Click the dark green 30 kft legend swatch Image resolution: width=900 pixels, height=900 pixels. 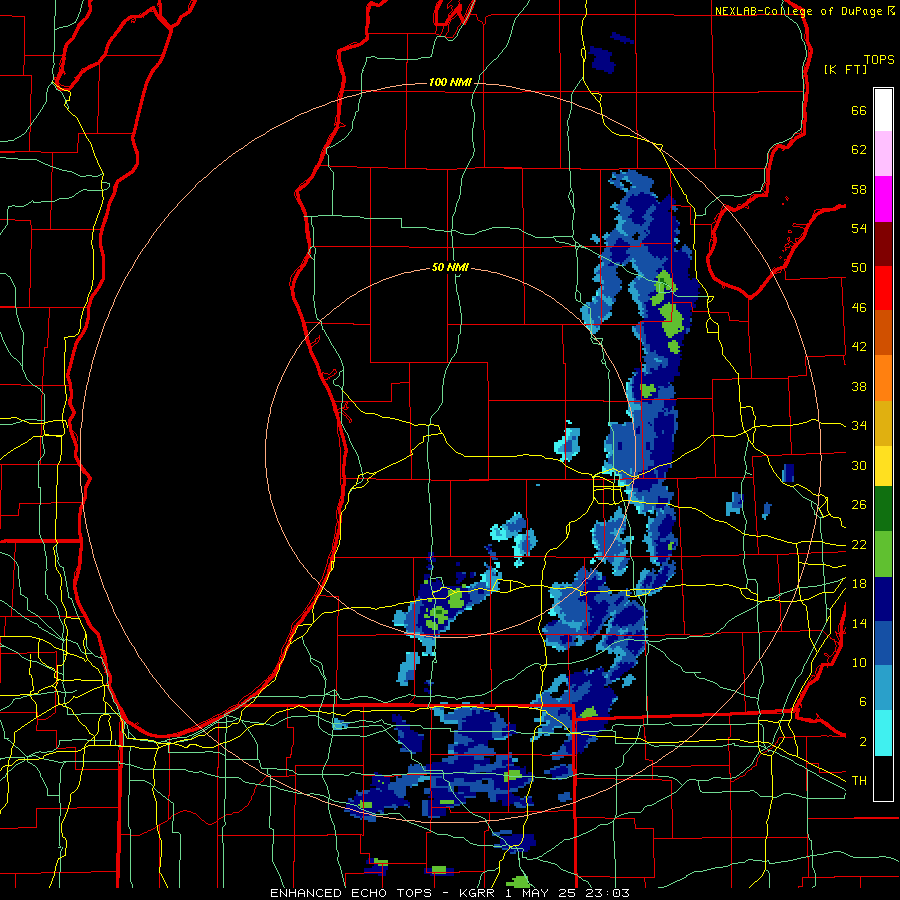coord(883,509)
